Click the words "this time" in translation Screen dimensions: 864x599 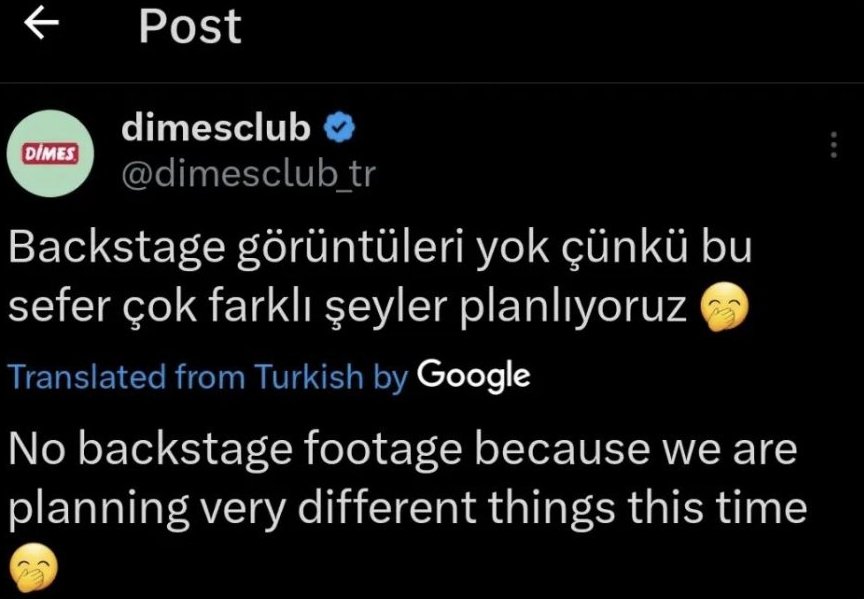point(717,507)
